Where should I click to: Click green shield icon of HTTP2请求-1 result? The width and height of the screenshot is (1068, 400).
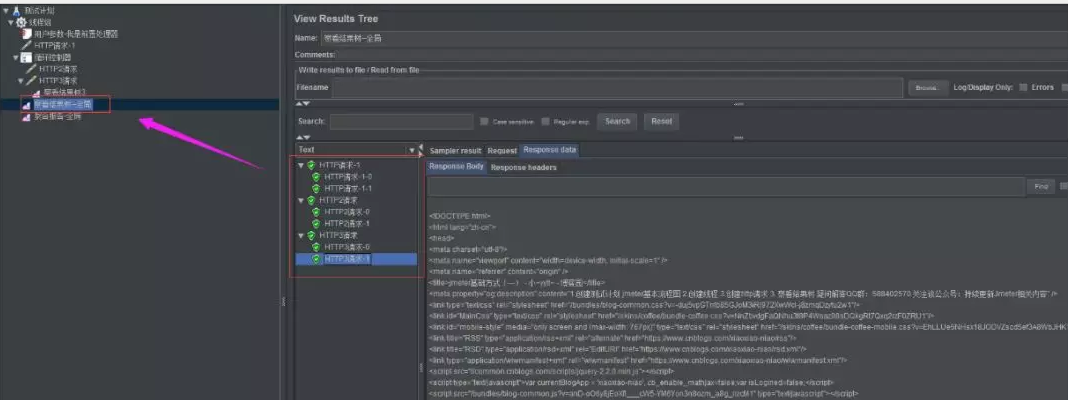316,224
